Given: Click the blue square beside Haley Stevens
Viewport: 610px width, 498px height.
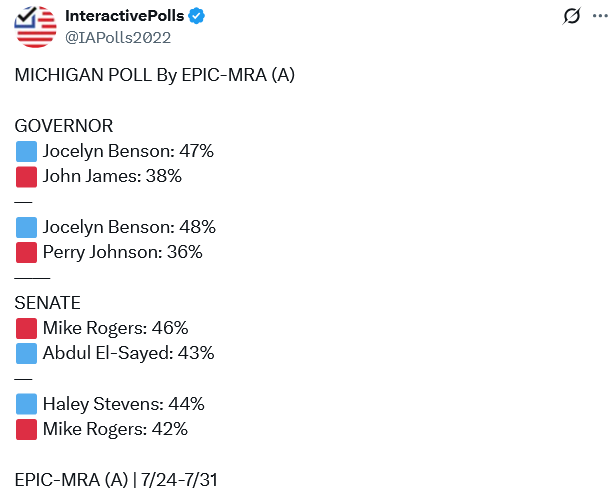Looking at the screenshot, I should 26,404.
